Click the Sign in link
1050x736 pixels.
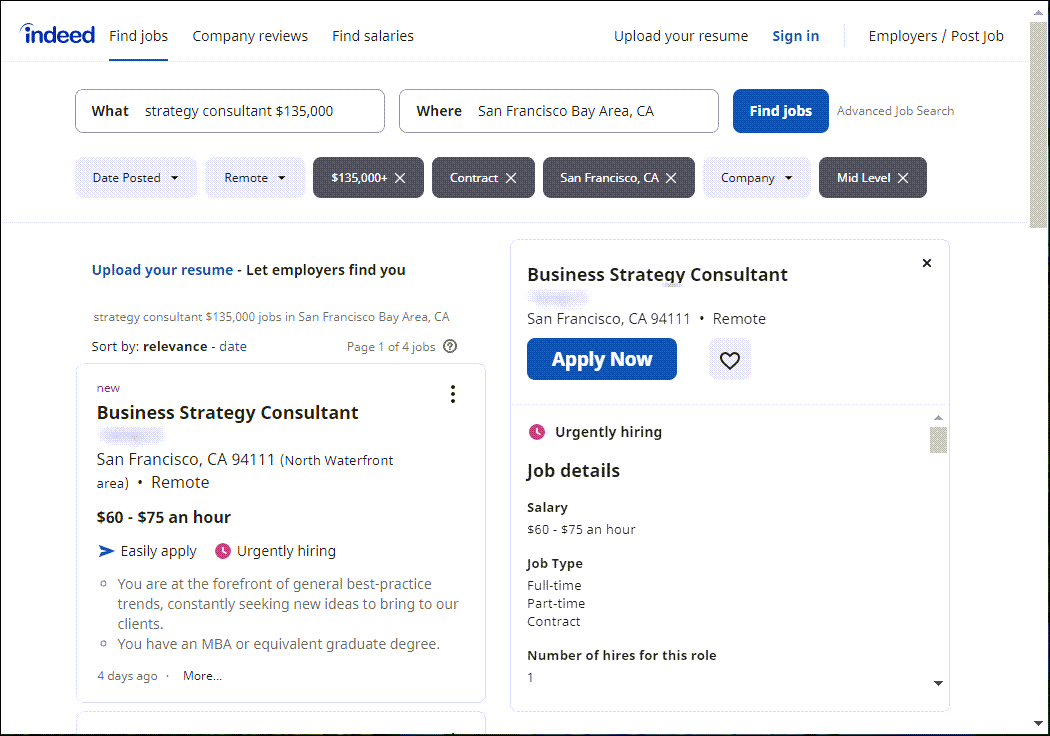(795, 36)
